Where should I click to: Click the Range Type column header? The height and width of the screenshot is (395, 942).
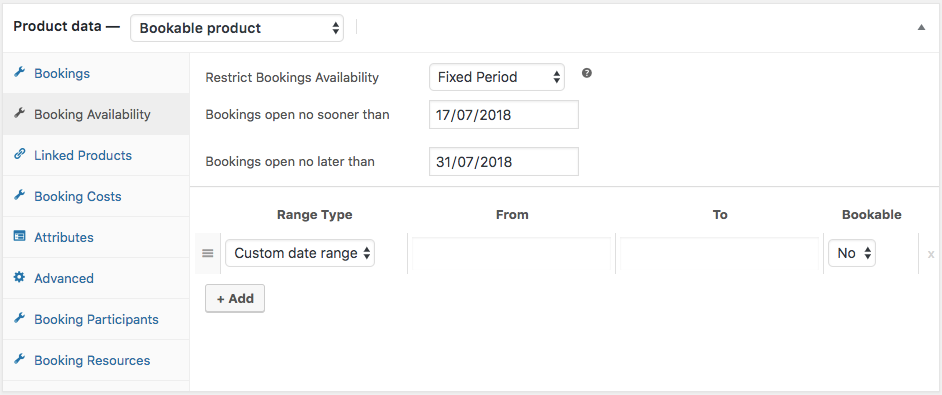coord(314,215)
